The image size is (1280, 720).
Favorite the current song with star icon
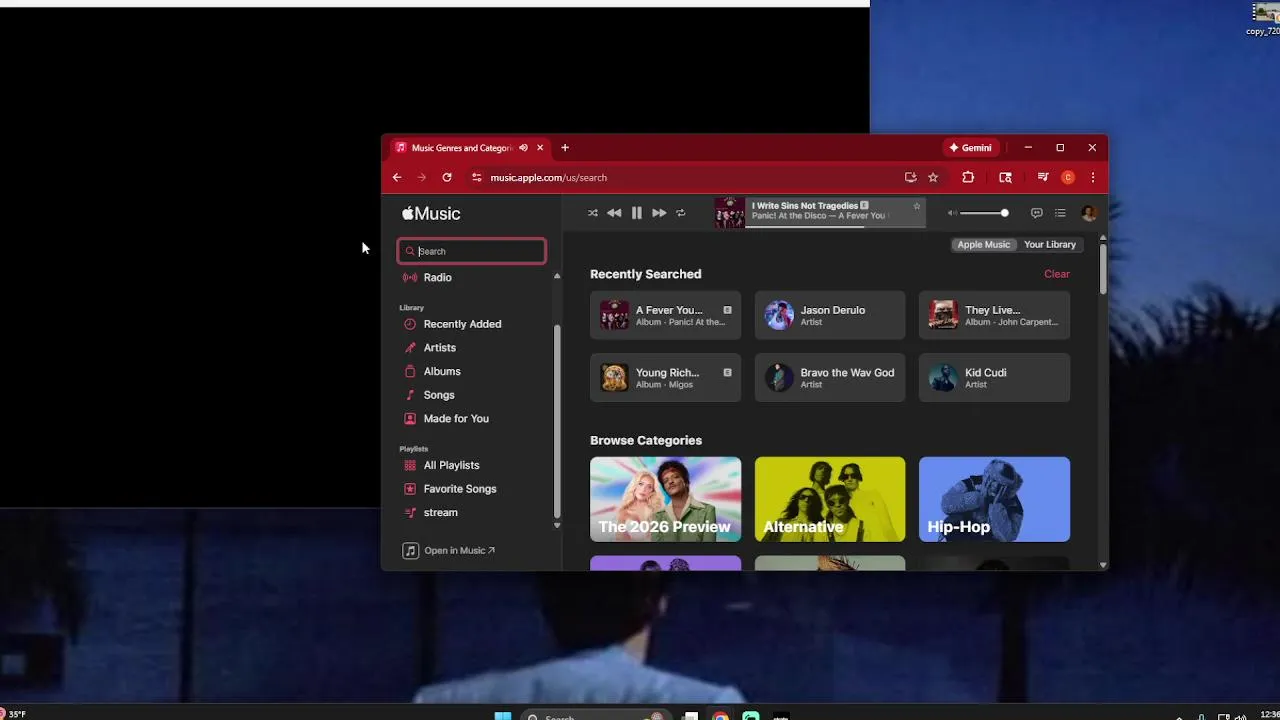916,206
